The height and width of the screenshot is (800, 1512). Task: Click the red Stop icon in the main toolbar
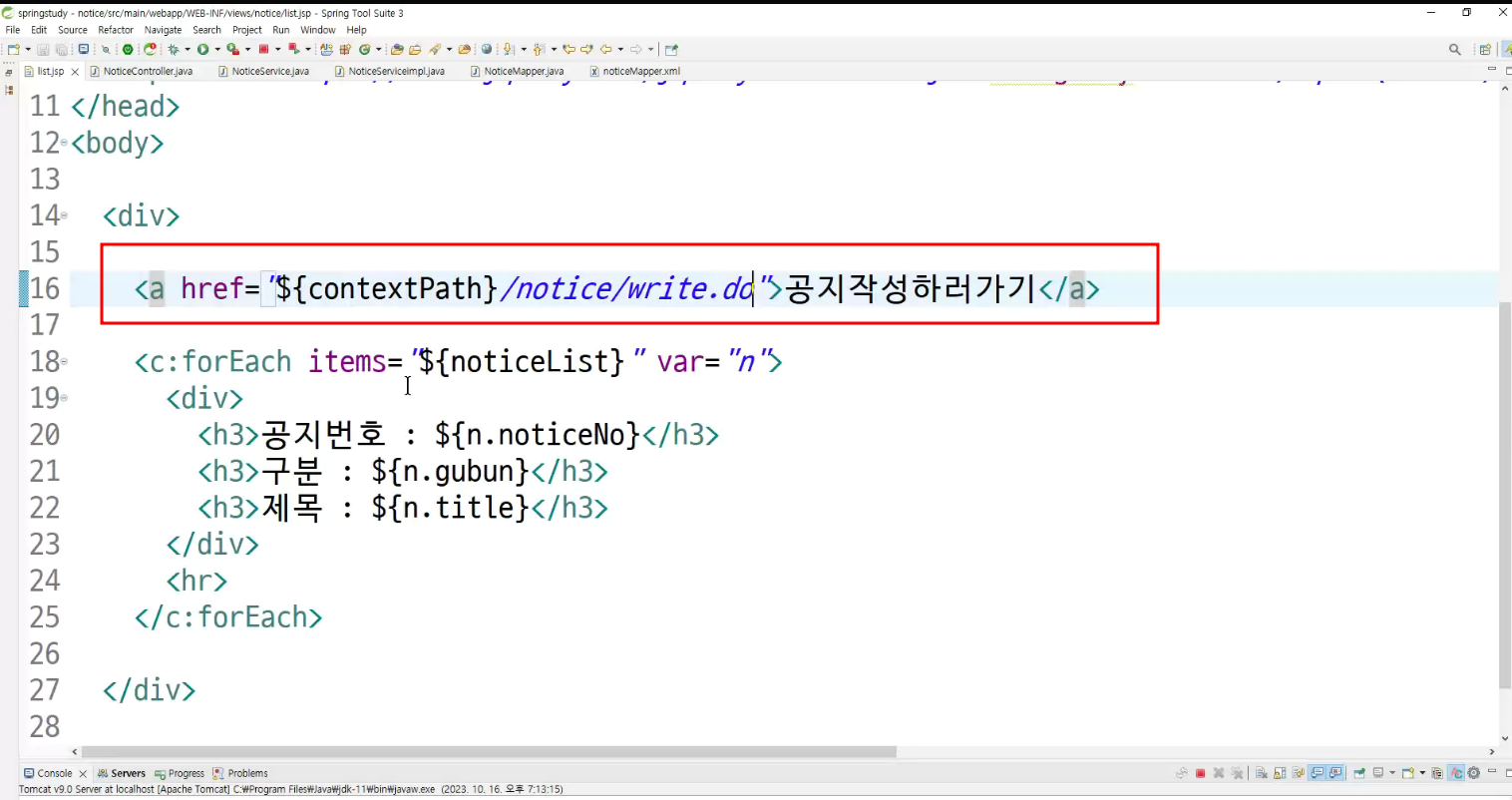[263, 49]
